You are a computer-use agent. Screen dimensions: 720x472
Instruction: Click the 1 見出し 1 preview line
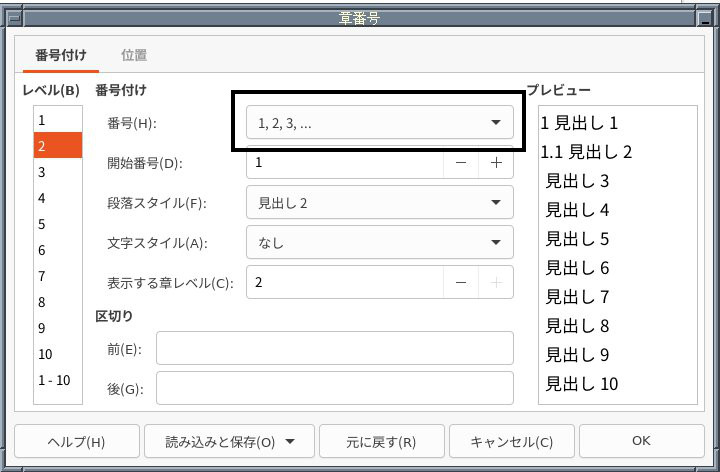pos(579,123)
